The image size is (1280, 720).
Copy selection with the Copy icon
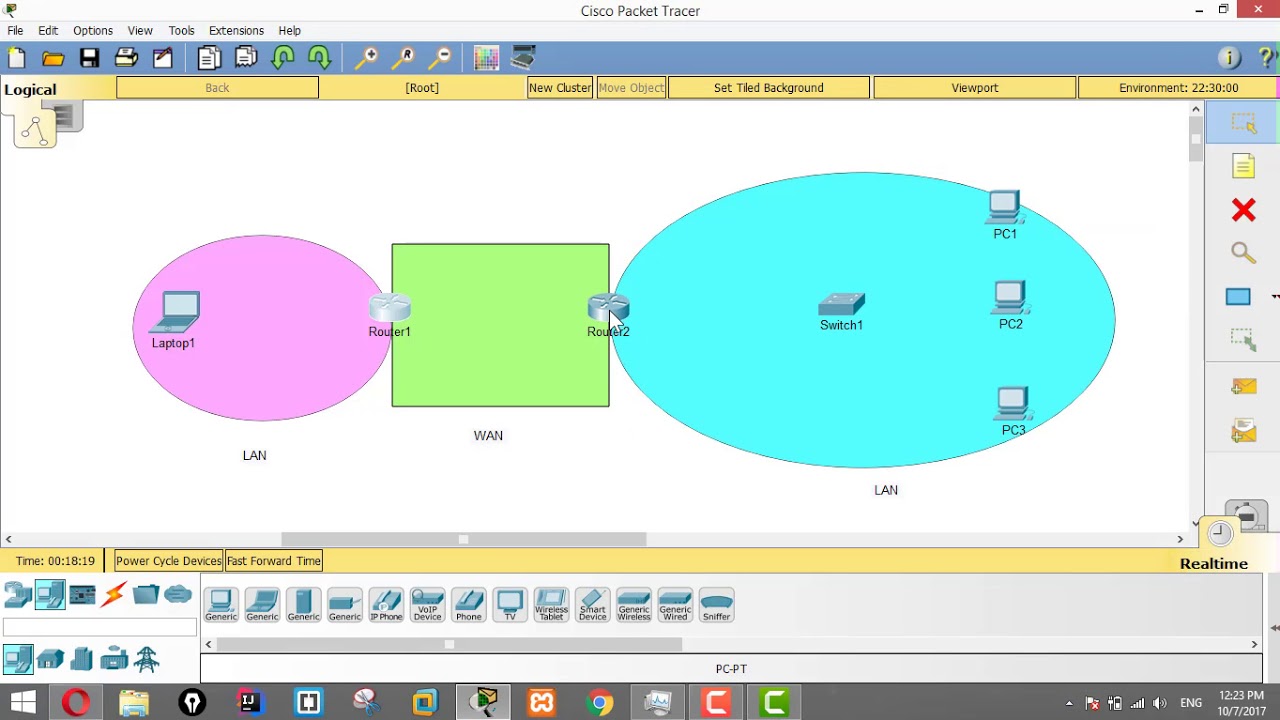pos(209,58)
